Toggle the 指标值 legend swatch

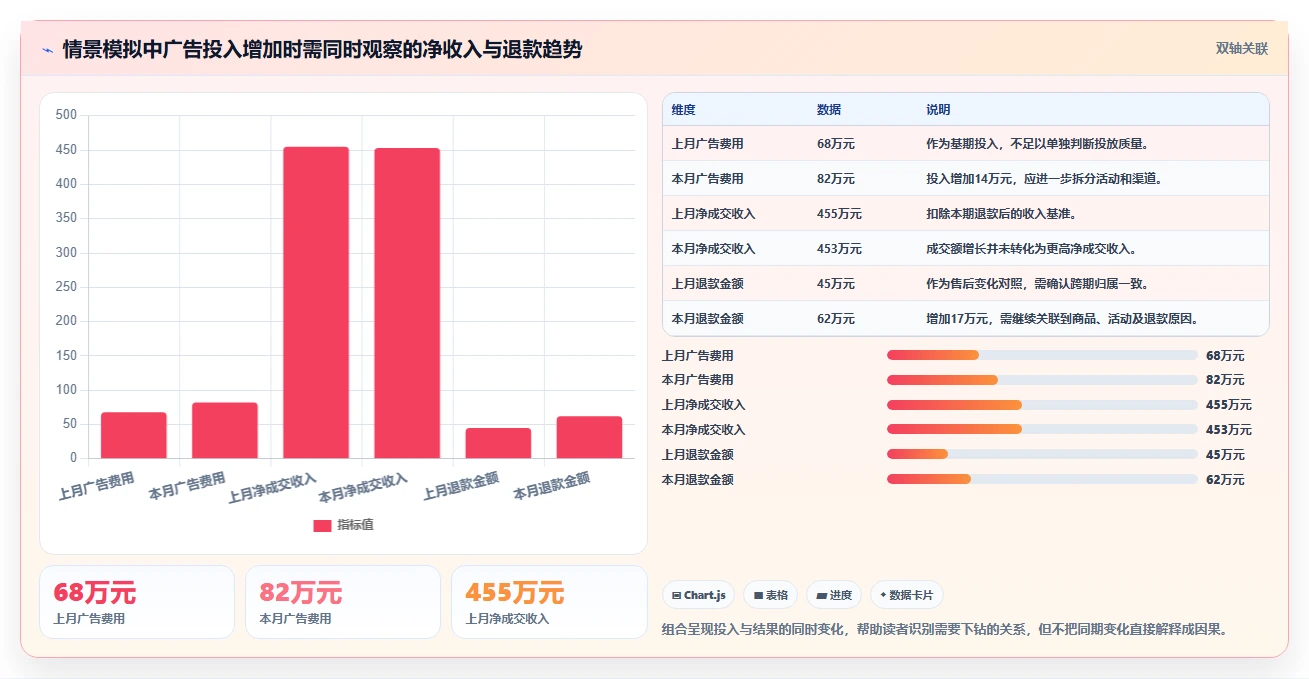[322, 525]
